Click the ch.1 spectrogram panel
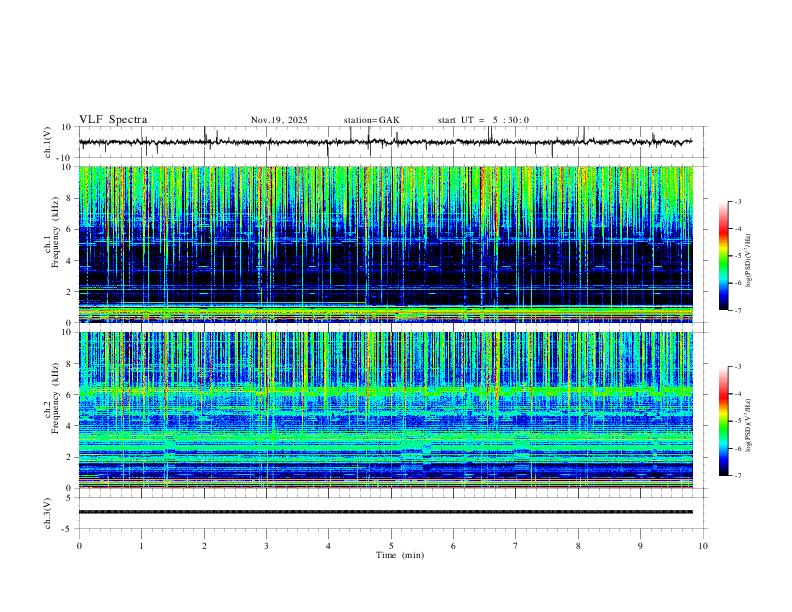Image resolution: width=792 pixels, height=612 pixels. click(x=386, y=244)
